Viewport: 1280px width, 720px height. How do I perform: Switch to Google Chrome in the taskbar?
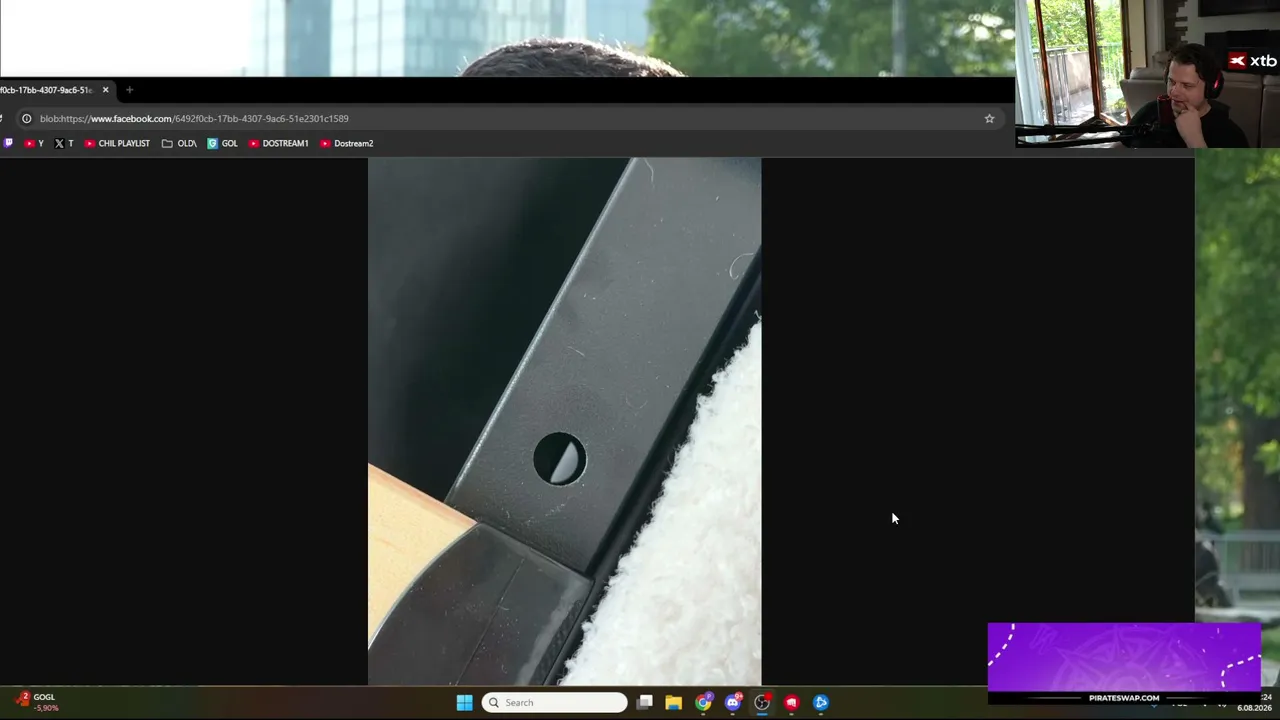[703, 702]
